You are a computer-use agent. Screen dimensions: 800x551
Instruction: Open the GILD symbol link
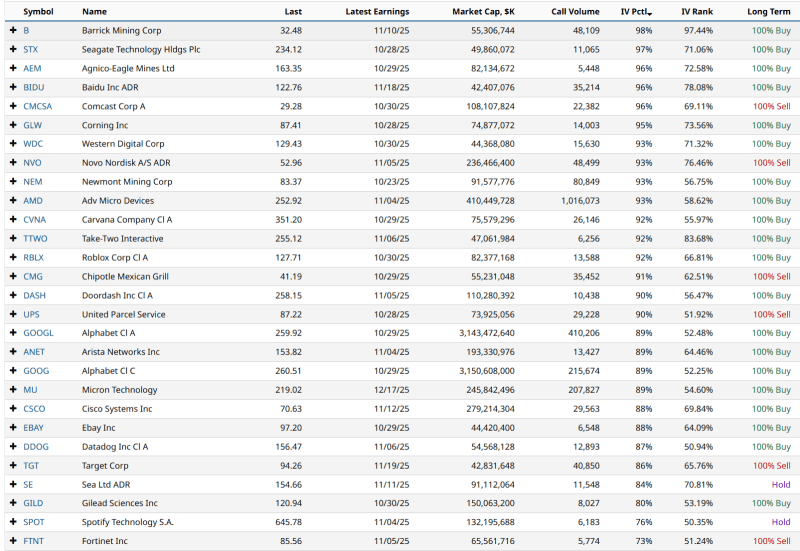coord(33,503)
